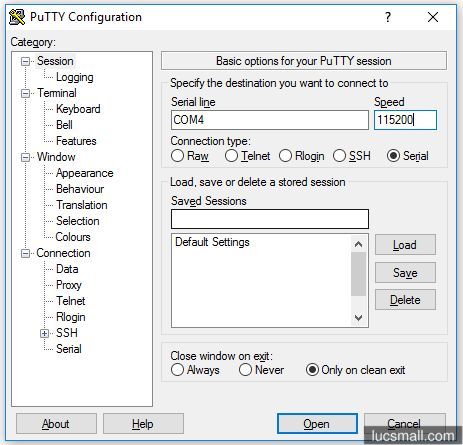Image resolution: width=463 pixels, height=445 pixels.
Task: Collapse the Connection tree node
Action: (25, 253)
